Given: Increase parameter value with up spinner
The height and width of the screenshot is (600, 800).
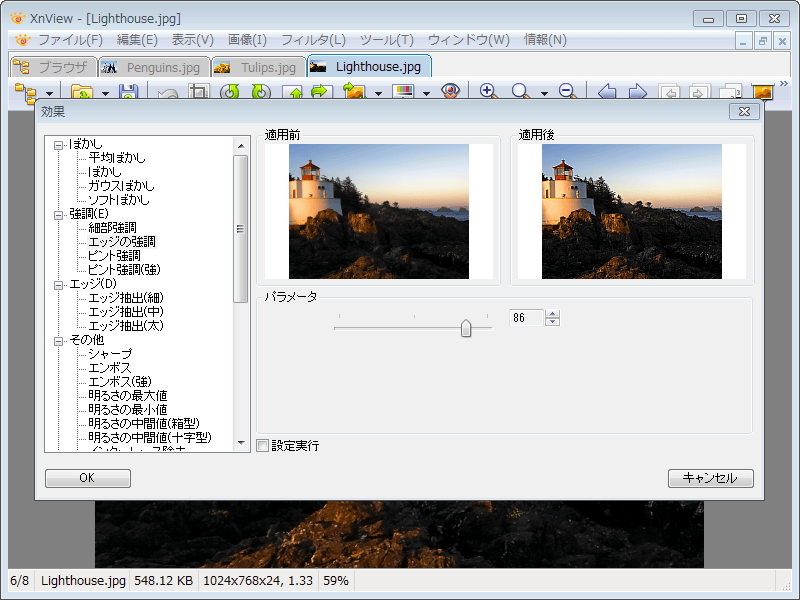Looking at the screenshot, I should 552,314.
